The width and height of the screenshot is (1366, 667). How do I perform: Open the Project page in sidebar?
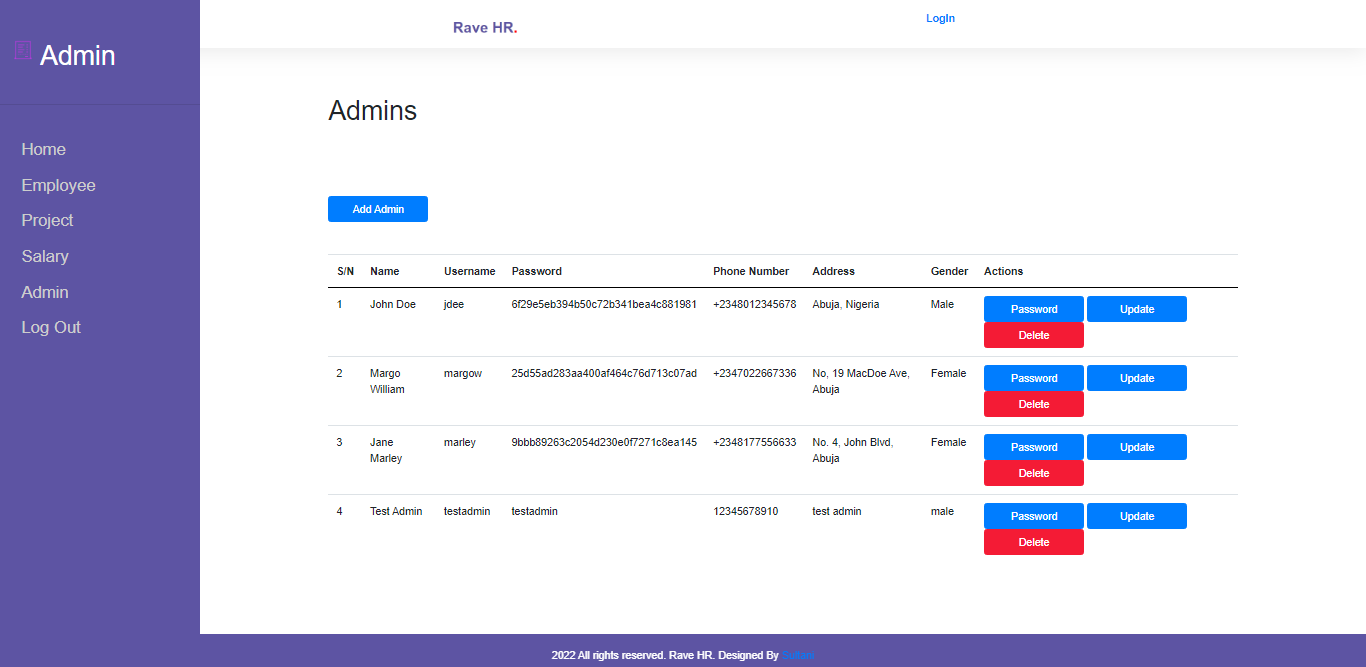pos(48,220)
